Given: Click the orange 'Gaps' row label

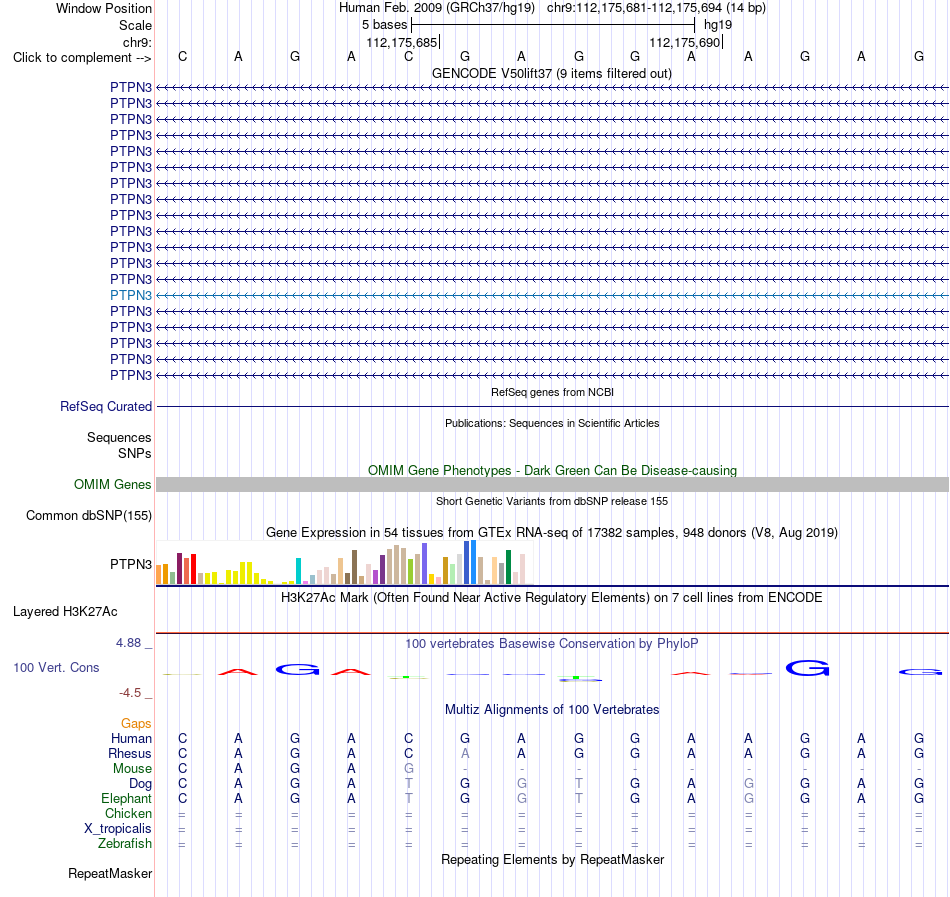Looking at the screenshot, I should point(136,724).
